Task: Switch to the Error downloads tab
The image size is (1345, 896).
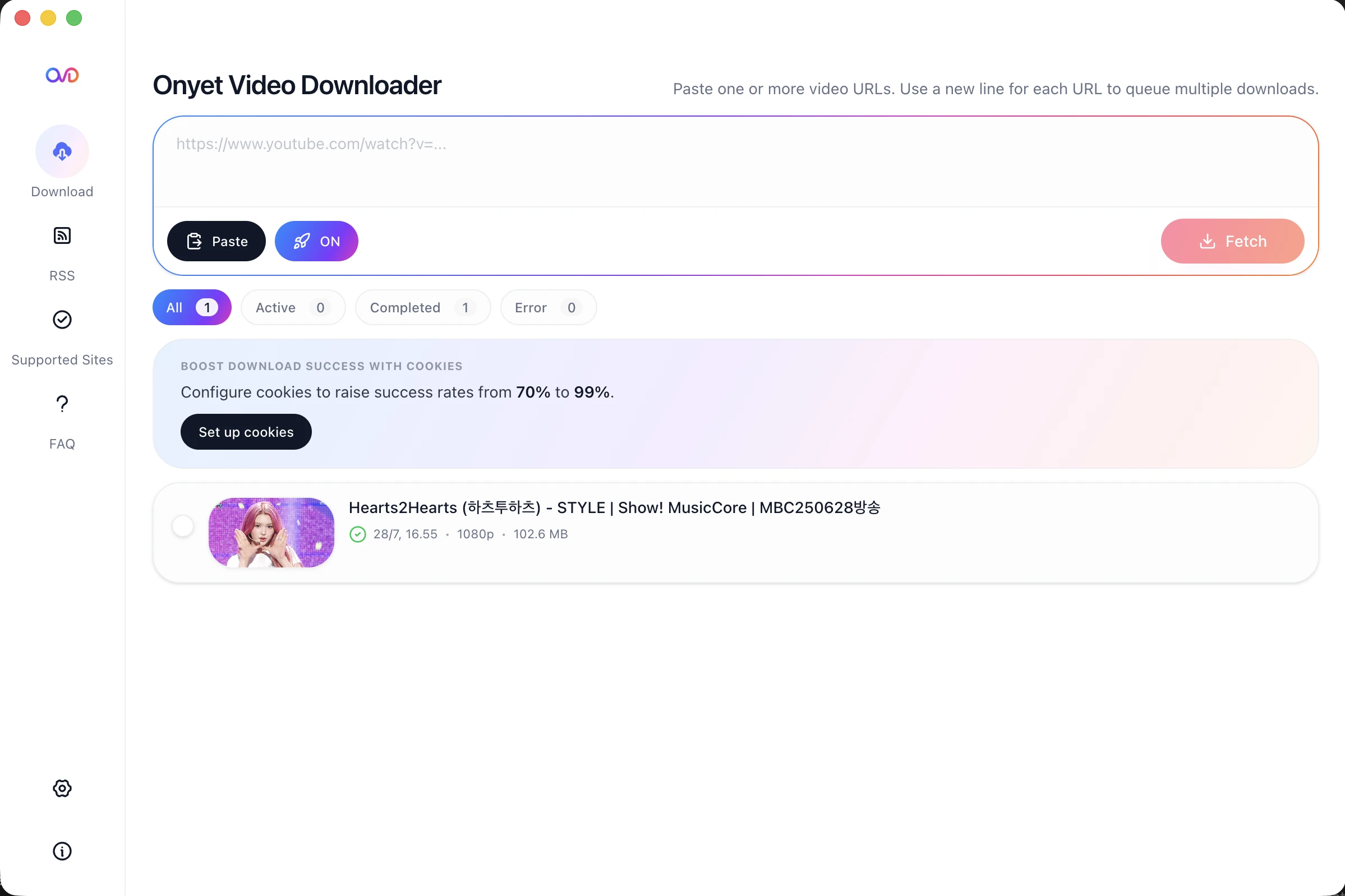Action: click(x=549, y=307)
